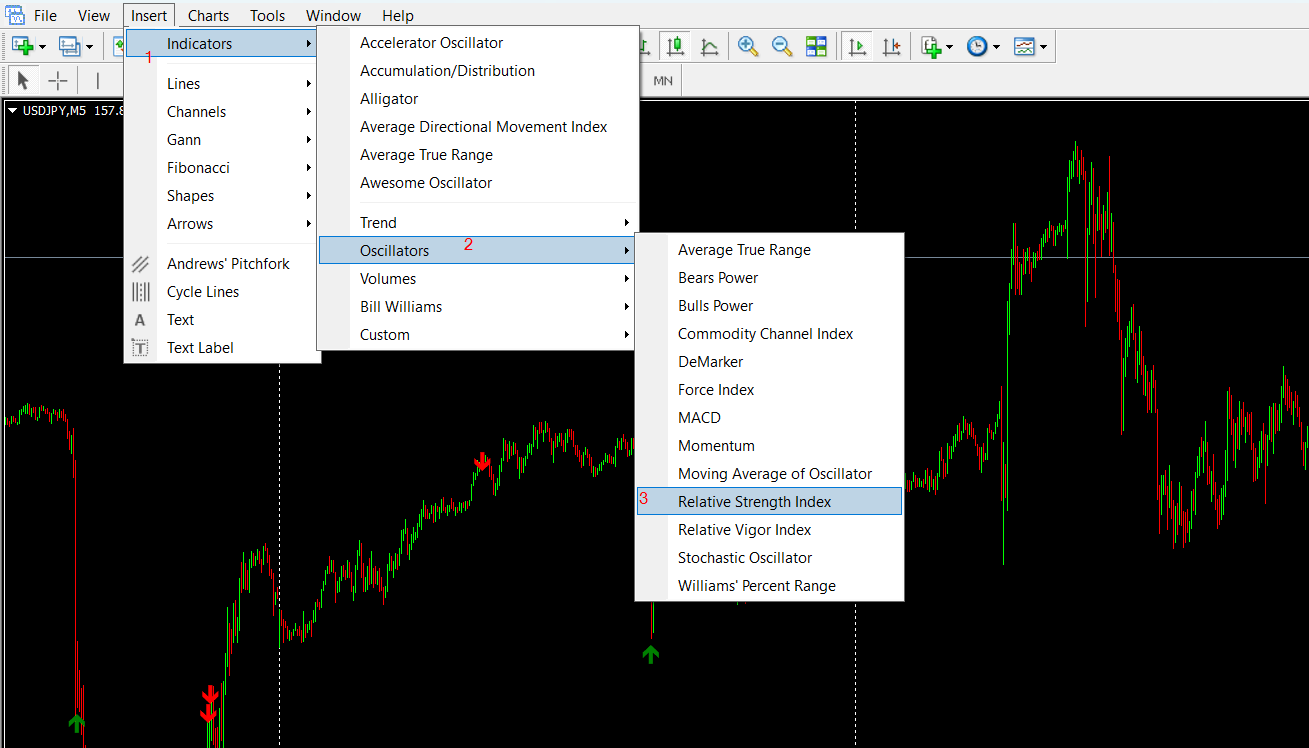Click the Zoom In magnifier icon
Screen dimensions: 1309x748
[748, 46]
